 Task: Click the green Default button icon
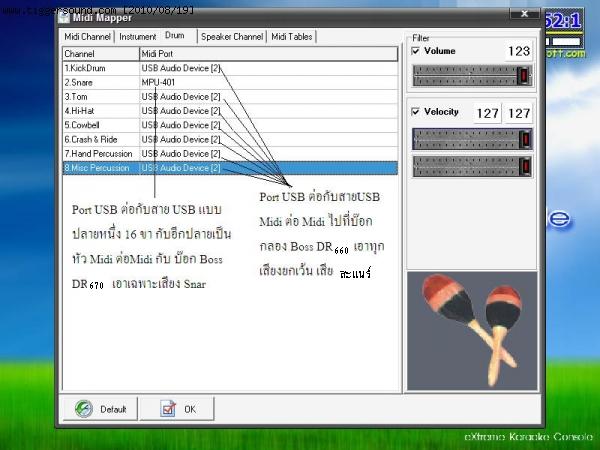tap(83, 409)
